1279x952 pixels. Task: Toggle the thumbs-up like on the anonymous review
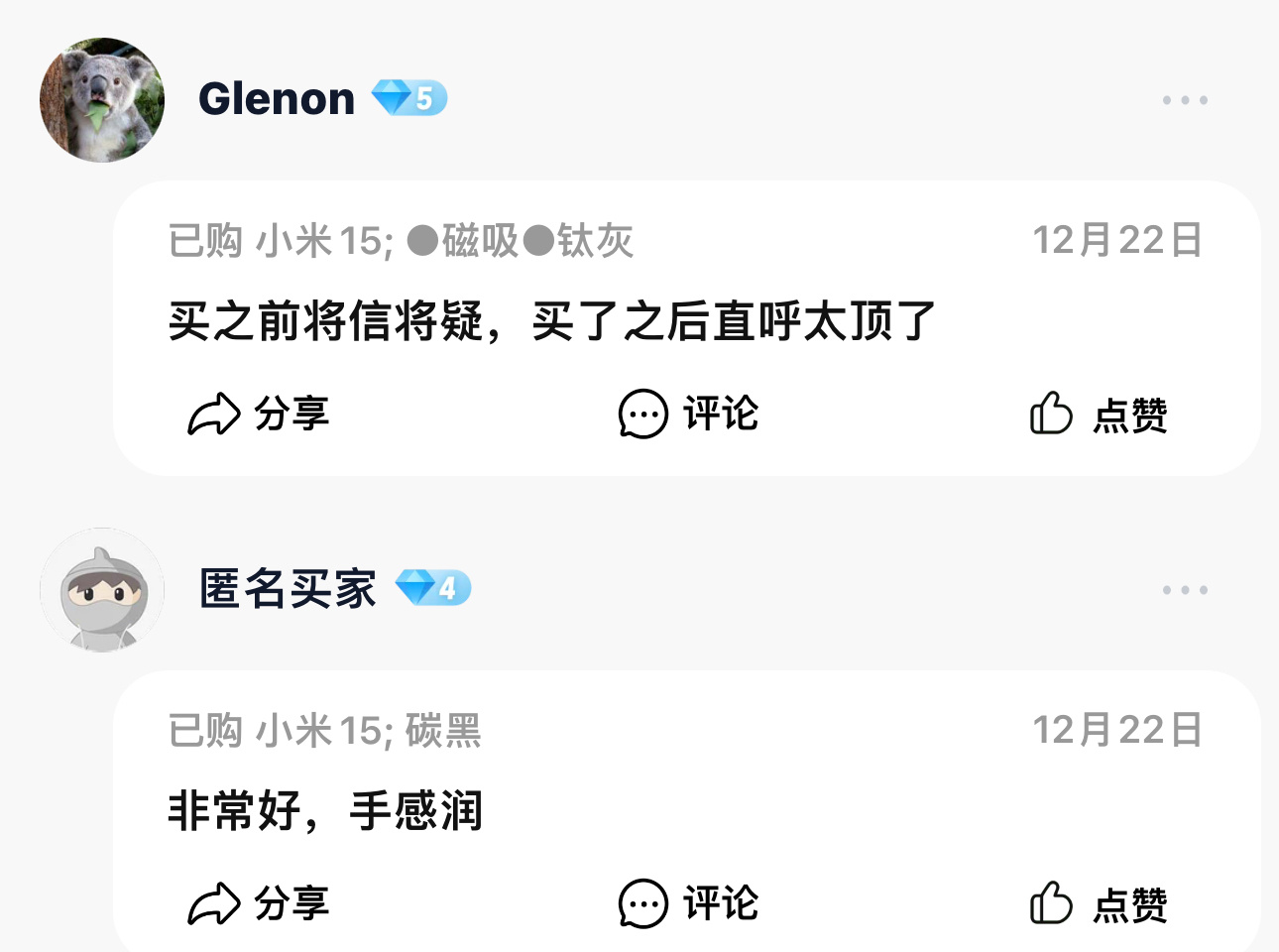coord(1051,902)
